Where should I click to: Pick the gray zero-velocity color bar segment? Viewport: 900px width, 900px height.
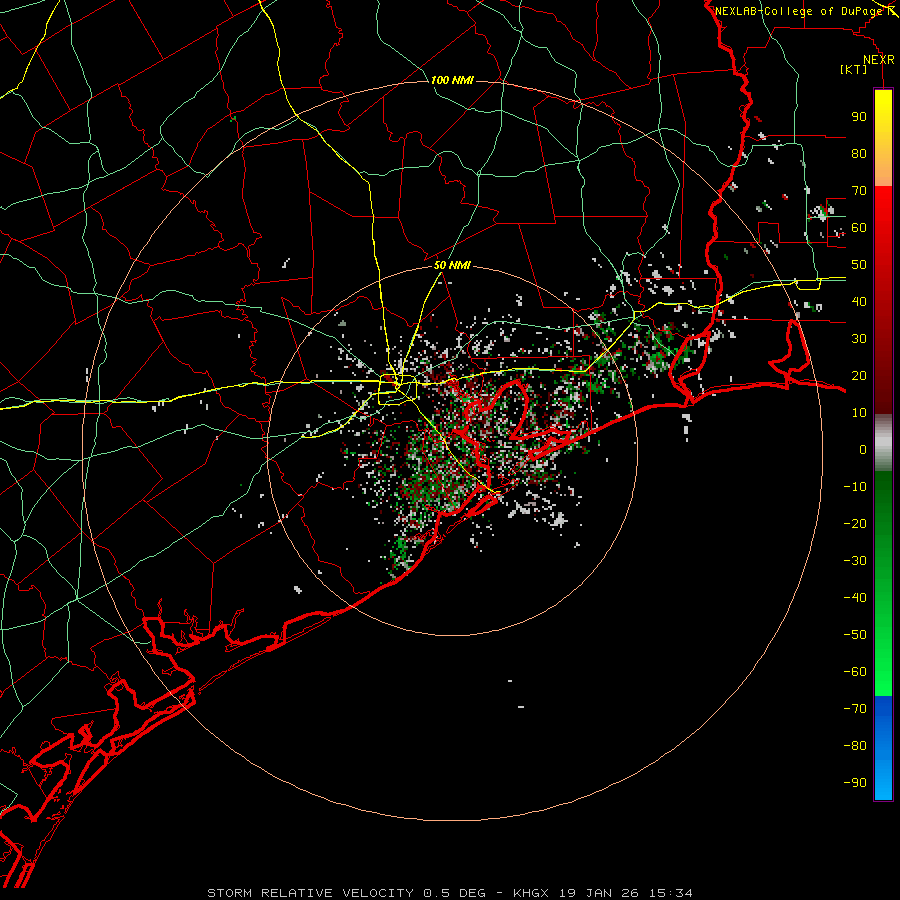tap(883, 443)
